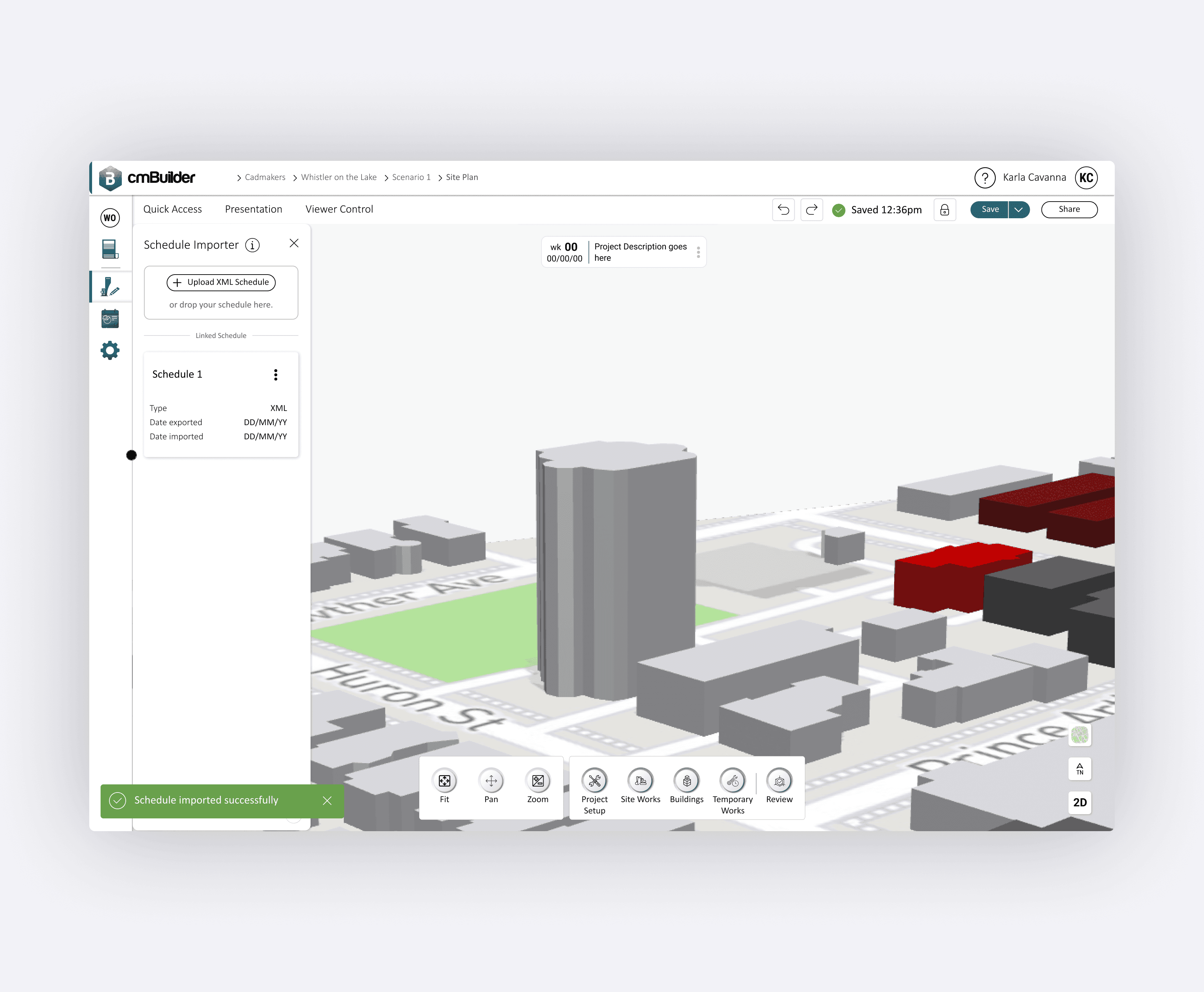Open the Quick Access menu
The image size is (1204, 992).
(x=172, y=209)
